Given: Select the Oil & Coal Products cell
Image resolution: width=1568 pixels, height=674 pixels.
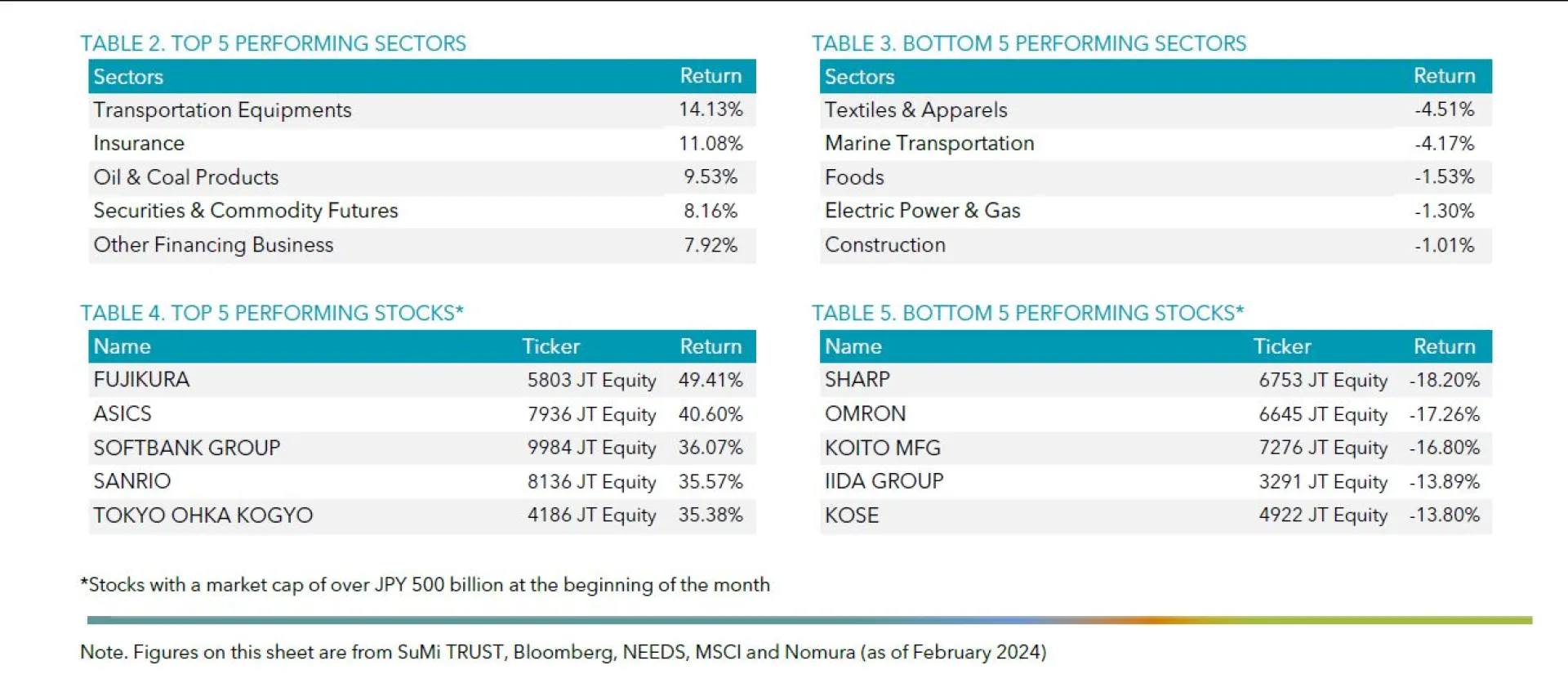Looking at the screenshot, I should (x=185, y=177).
